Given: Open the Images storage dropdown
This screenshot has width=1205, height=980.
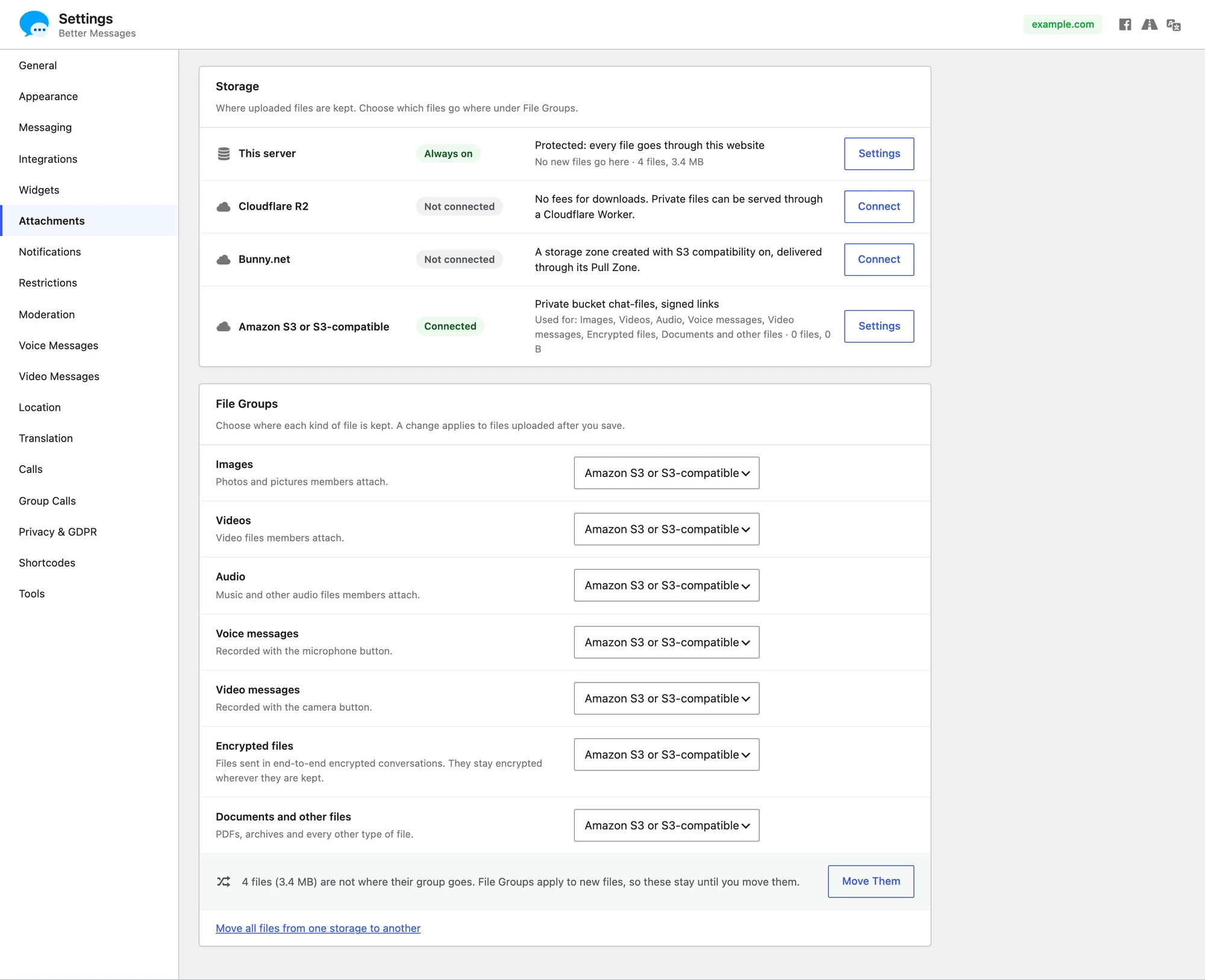Looking at the screenshot, I should [666, 473].
